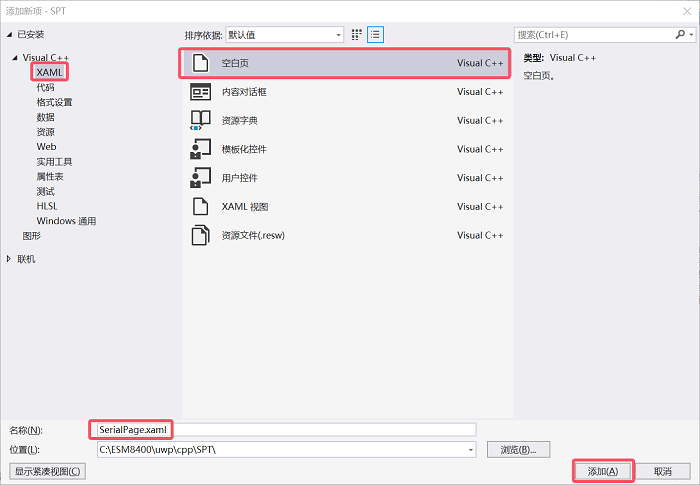700x485 pixels.
Task: Switch to medium icons grid view
Action: (356, 35)
